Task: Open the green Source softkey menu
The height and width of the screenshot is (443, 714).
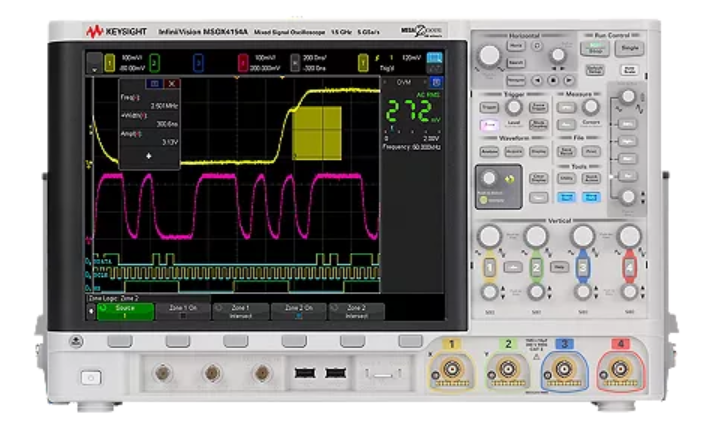Action: click(125, 311)
